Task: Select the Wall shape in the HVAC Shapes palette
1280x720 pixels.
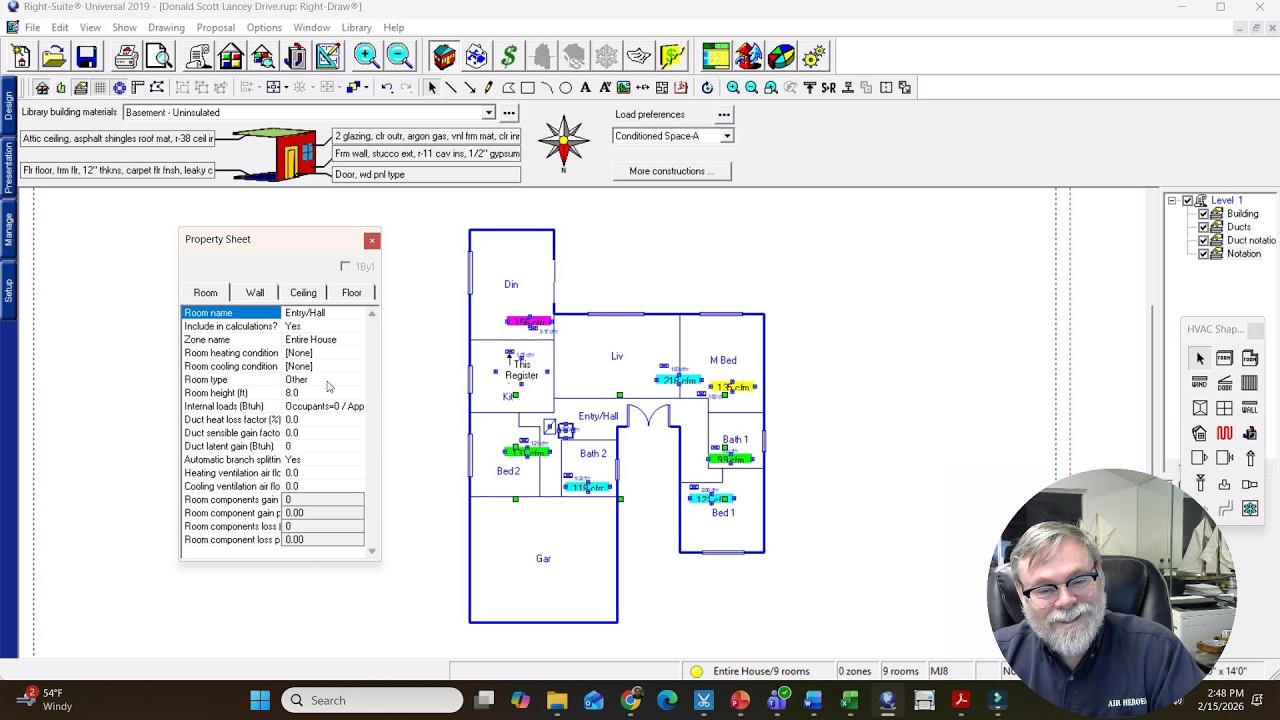Action: coord(1249,408)
